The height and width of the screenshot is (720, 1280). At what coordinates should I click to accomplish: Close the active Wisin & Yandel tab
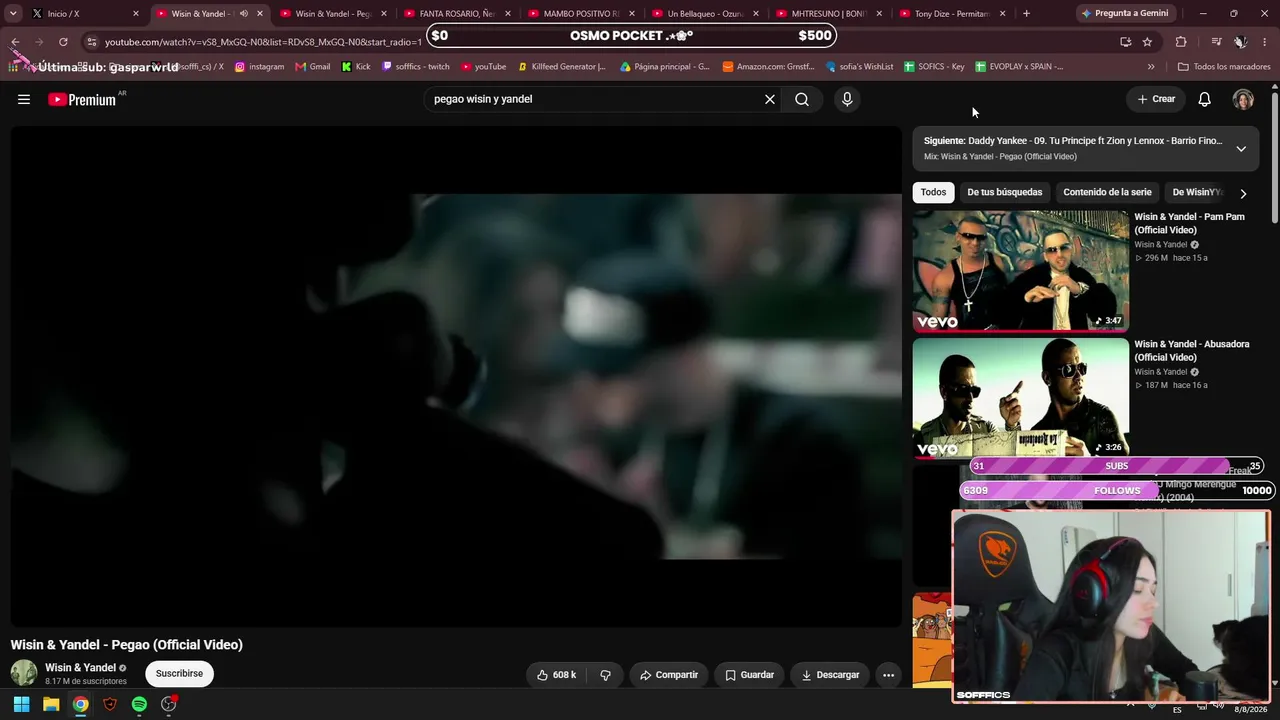[x=260, y=14]
